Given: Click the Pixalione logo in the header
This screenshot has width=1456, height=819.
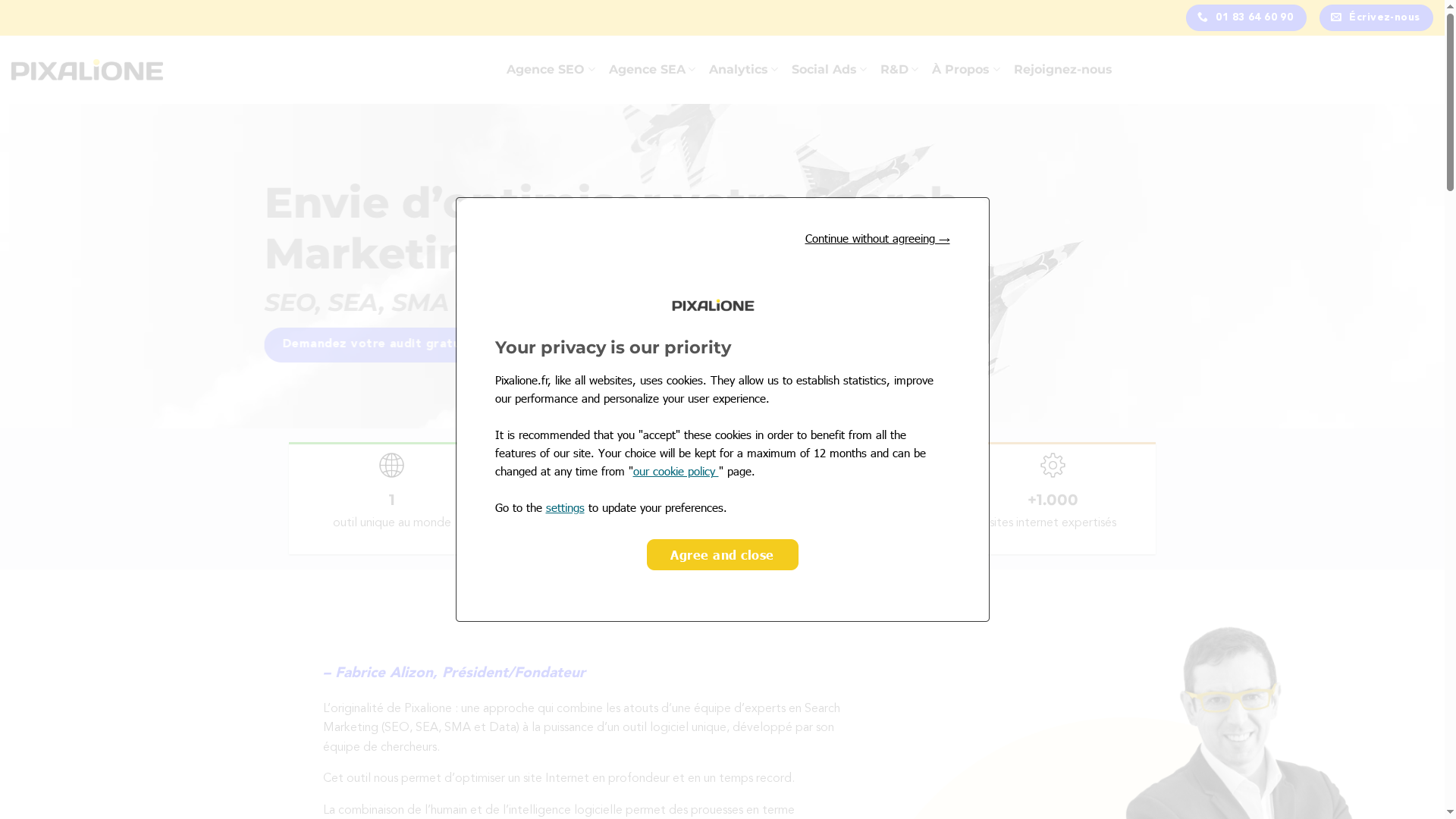Looking at the screenshot, I should [86, 71].
